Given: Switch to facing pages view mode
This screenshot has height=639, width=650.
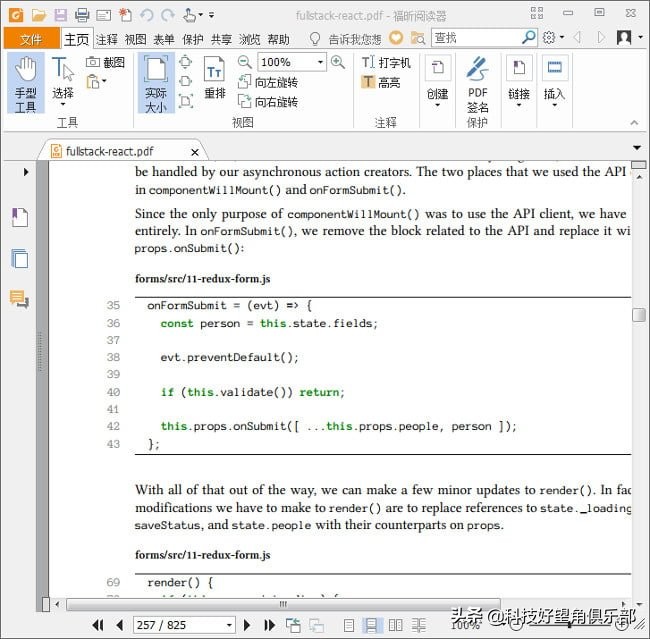Looking at the screenshot, I should pos(395,625).
